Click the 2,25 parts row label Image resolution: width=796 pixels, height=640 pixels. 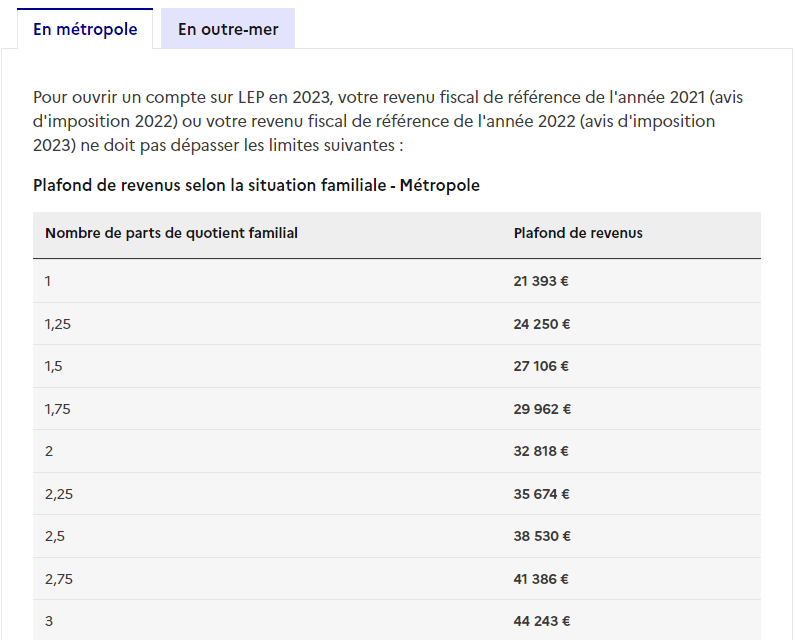(56, 494)
